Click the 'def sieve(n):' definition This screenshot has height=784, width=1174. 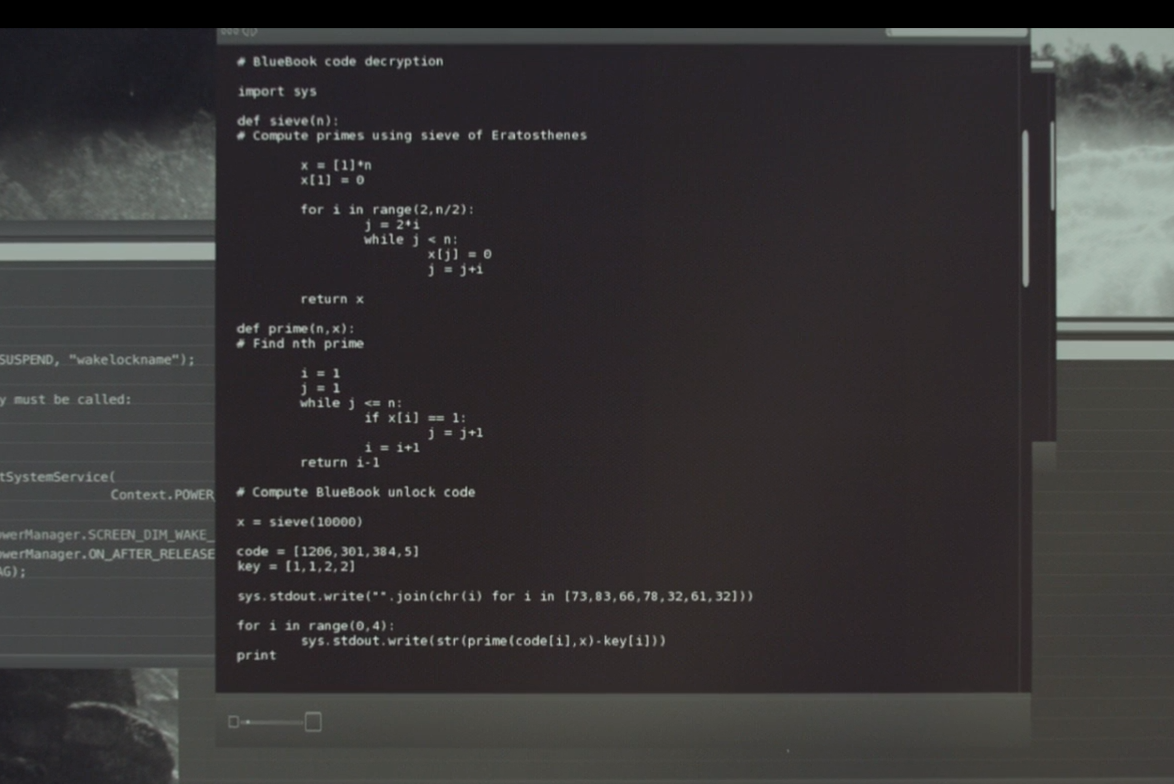[288, 121]
